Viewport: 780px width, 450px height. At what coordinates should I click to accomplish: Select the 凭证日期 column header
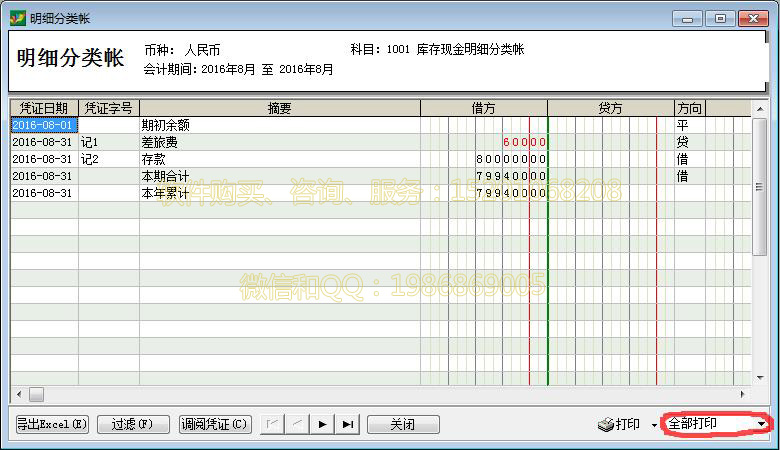pos(44,108)
